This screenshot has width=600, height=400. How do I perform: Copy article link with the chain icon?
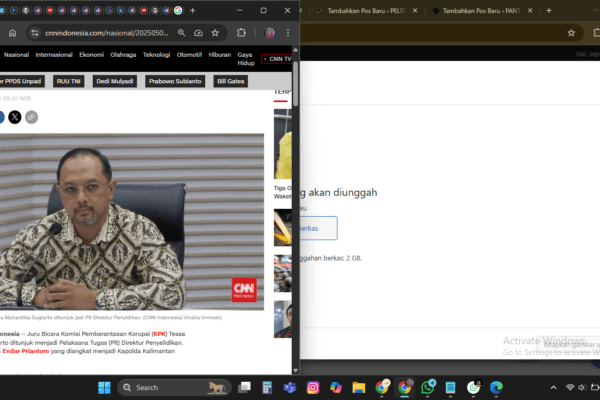(31, 117)
